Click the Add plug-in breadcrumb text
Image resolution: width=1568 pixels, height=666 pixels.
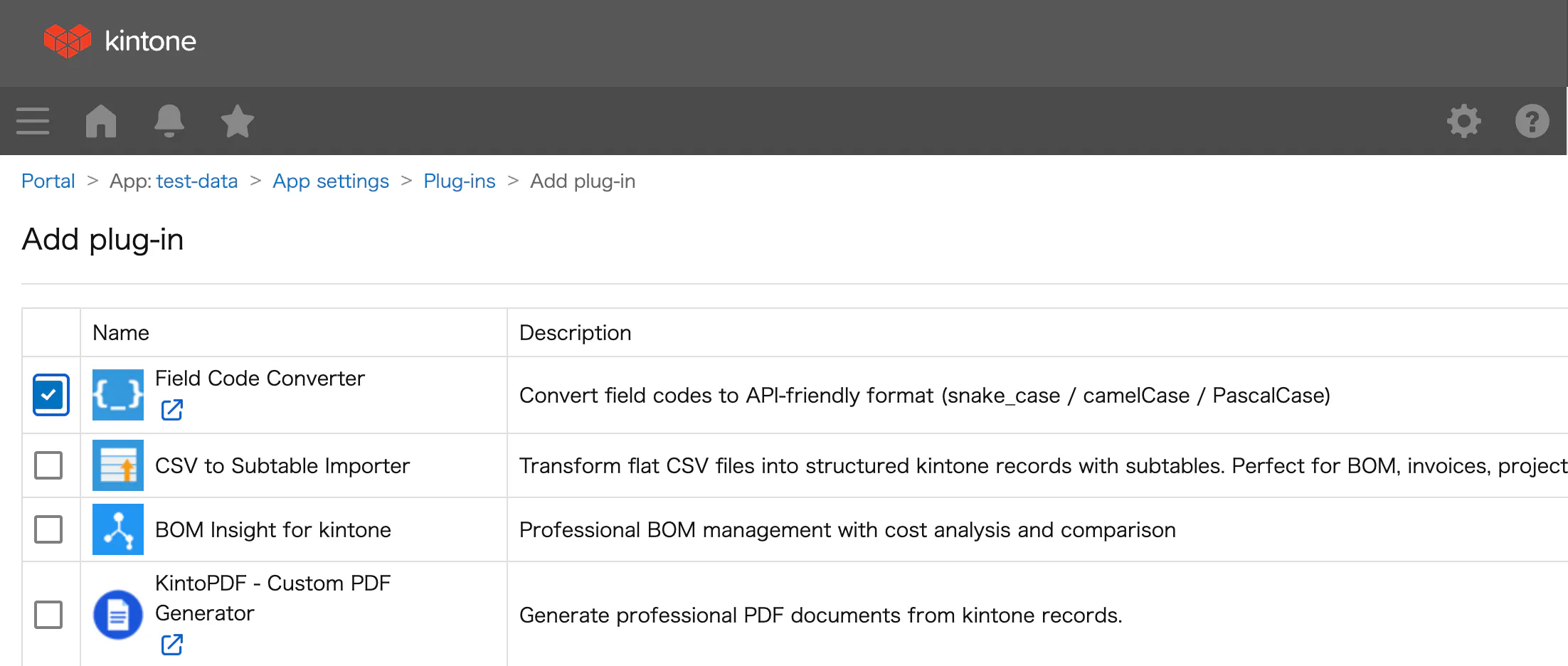click(583, 181)
